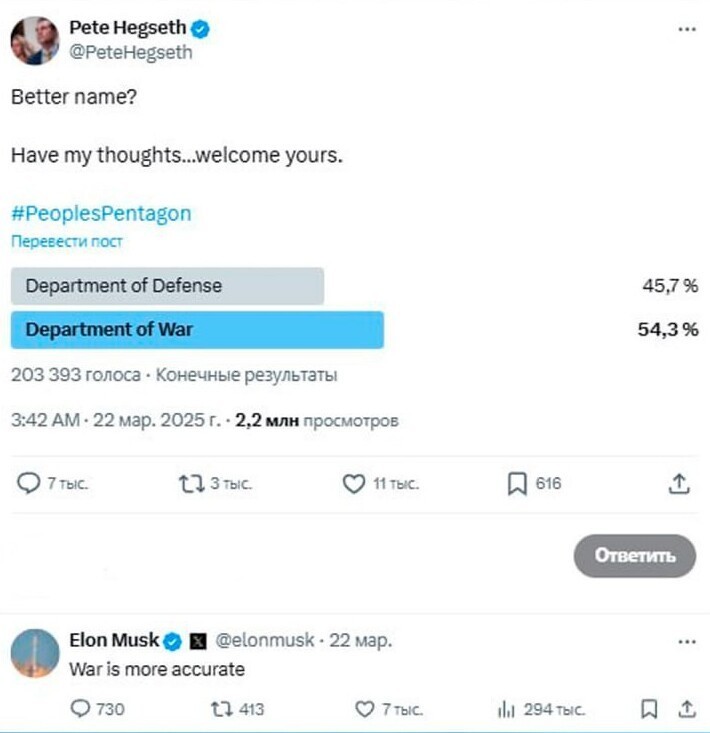Bookmark the Pete Hegseth post
This screenshot has height=733, width=710.
coord(517,484)
